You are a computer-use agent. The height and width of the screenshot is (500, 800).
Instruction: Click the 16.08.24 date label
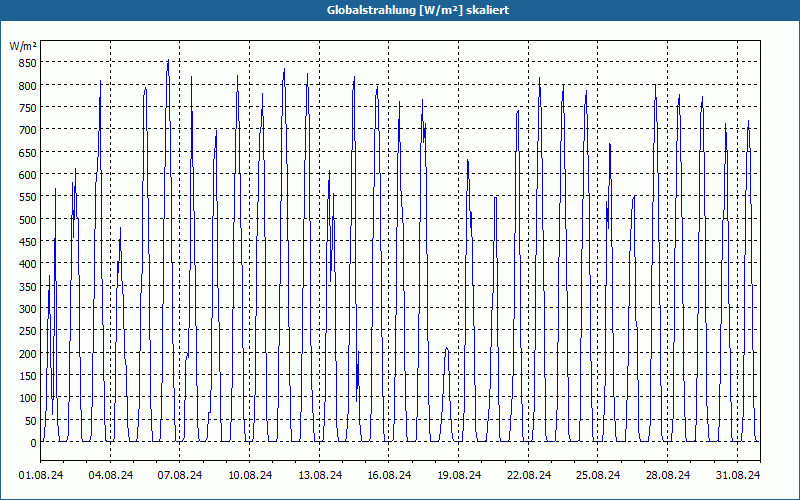389,475
